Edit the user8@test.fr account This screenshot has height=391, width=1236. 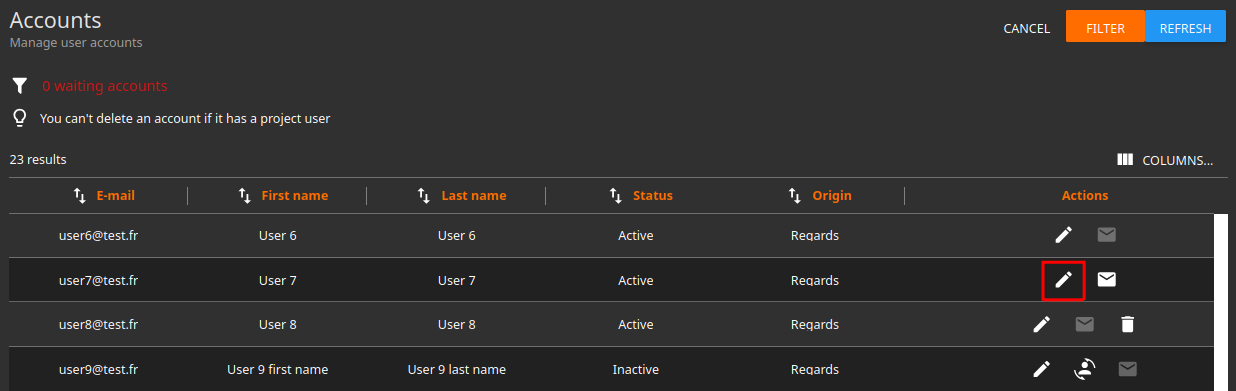click(1042, 324)
